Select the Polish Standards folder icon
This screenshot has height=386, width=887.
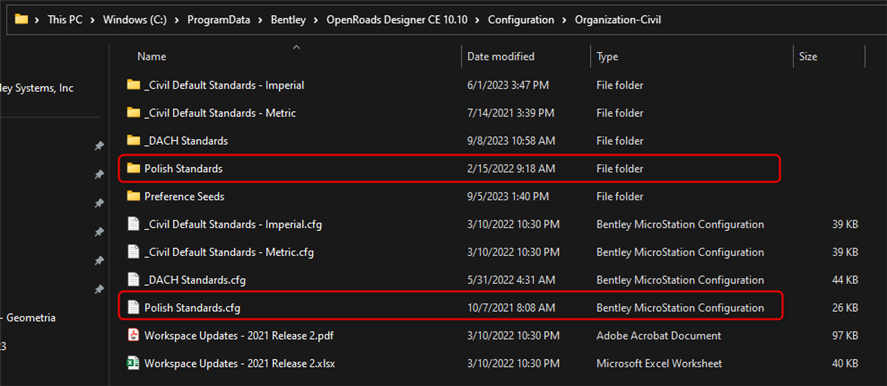point(134,169)
